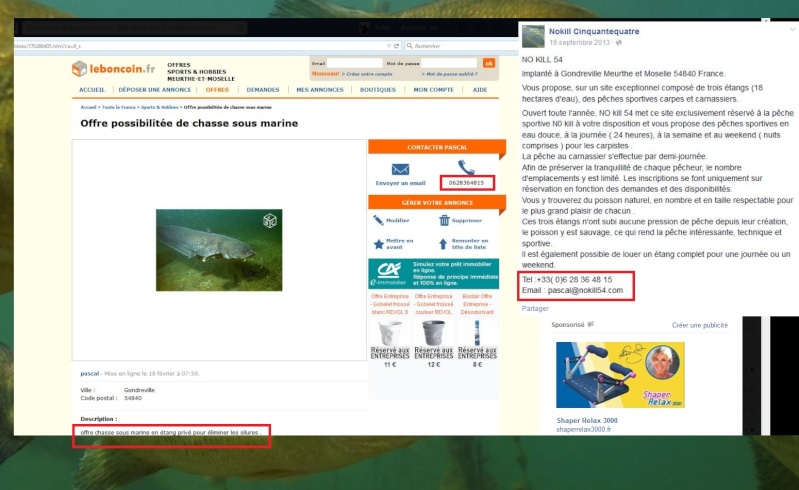
Task: Click Mot de passe oublié link
Action: tap(451, 74)
